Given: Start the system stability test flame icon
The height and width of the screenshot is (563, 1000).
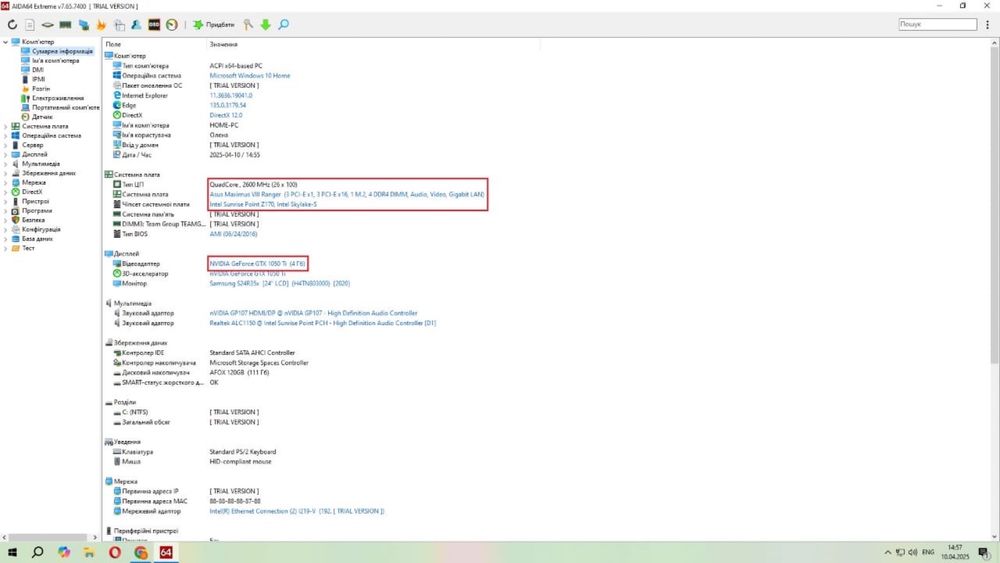Looking at the screenshot, I should pos(101,24).
